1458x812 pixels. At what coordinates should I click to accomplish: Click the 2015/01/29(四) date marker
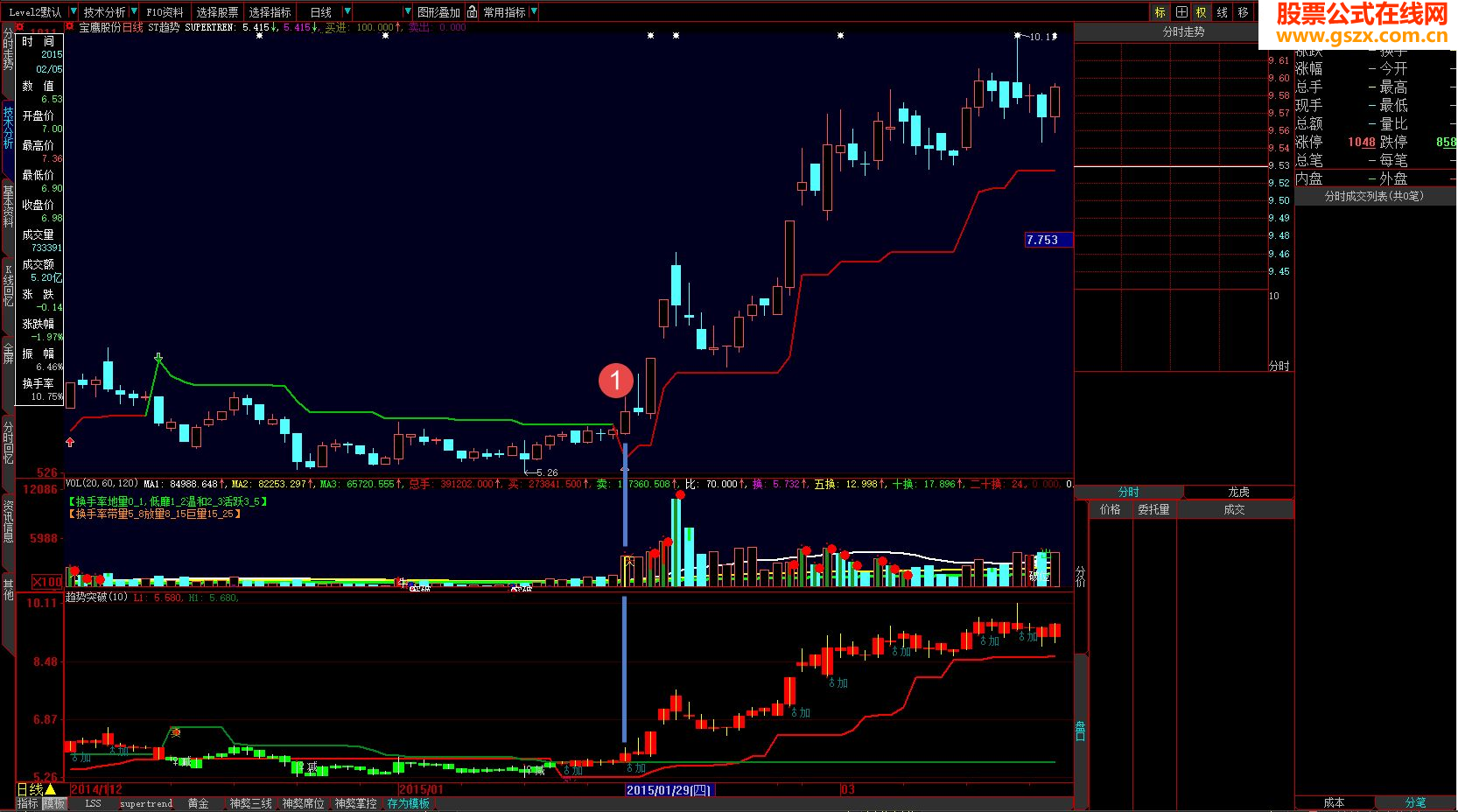pos(669,790)
